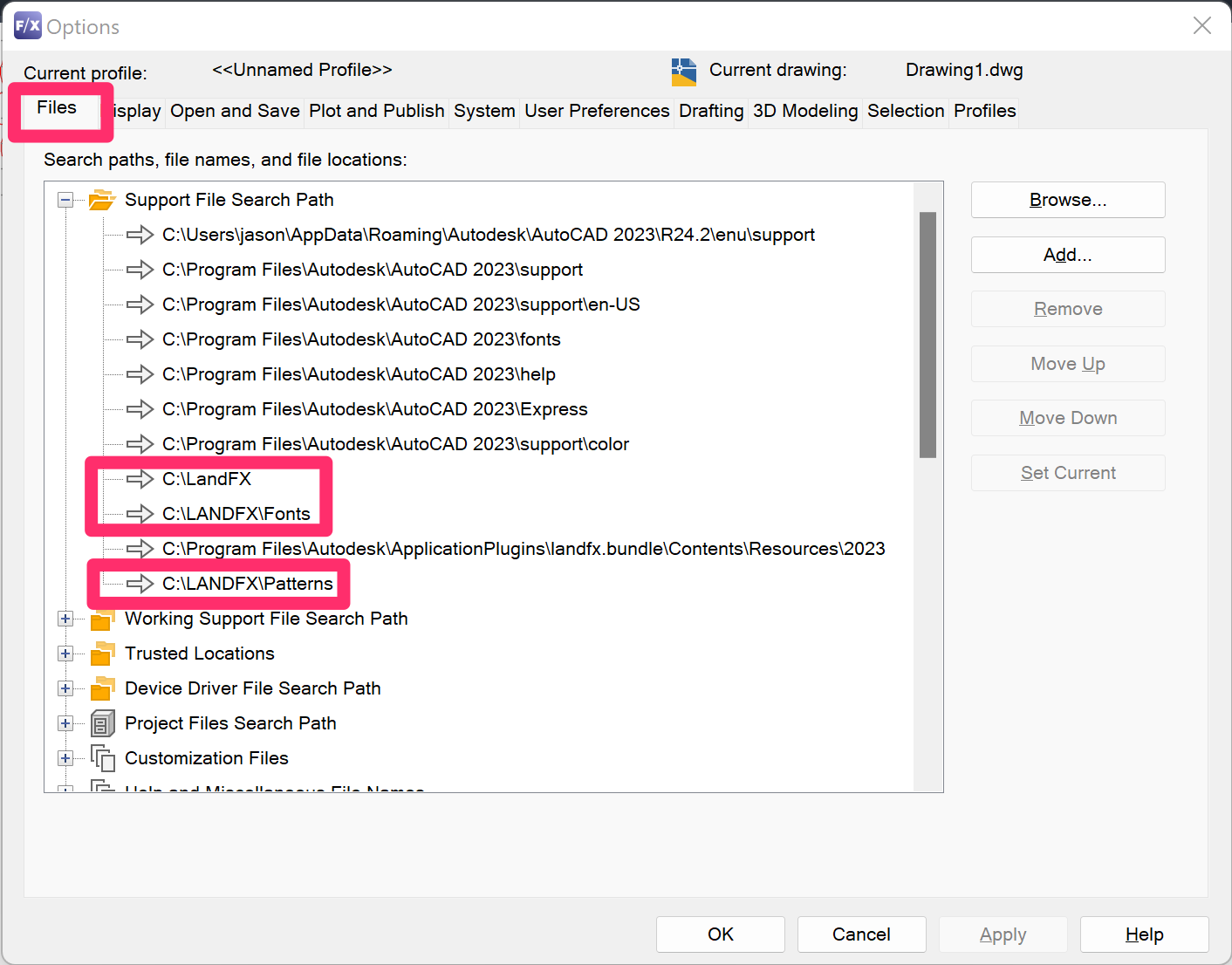Select the C:\LANDFX\Fonts path entry
The height and width of the screenshot is (965, 1232).
point(236,514)
